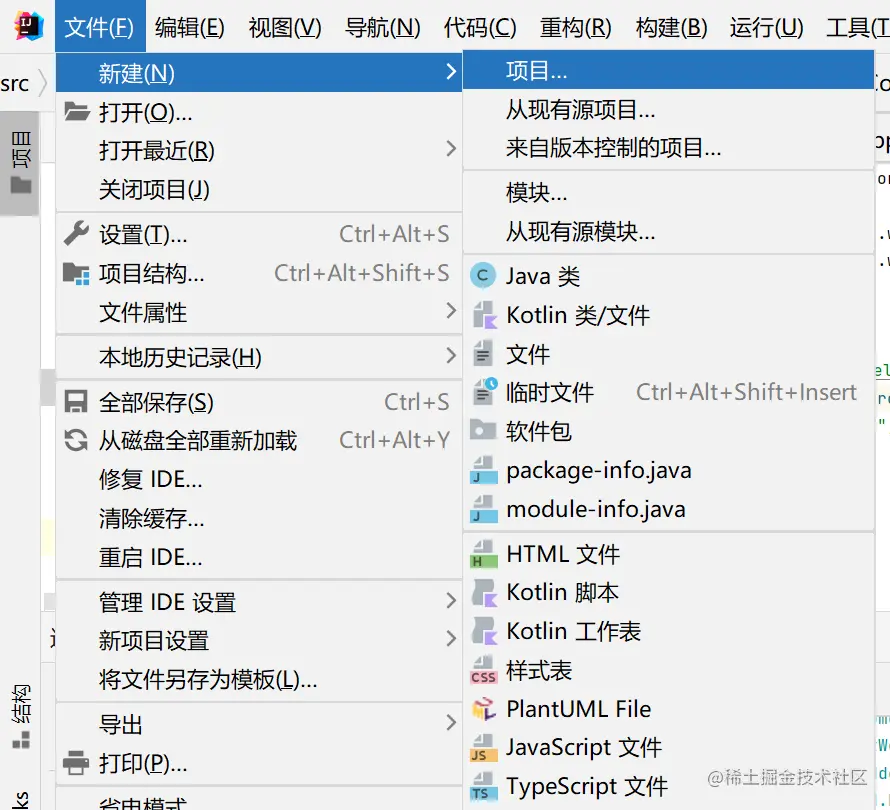Click the Ctrl+Alt+Shift+Insert shortcut text
The image size is (890, 810).
point(746,392)
